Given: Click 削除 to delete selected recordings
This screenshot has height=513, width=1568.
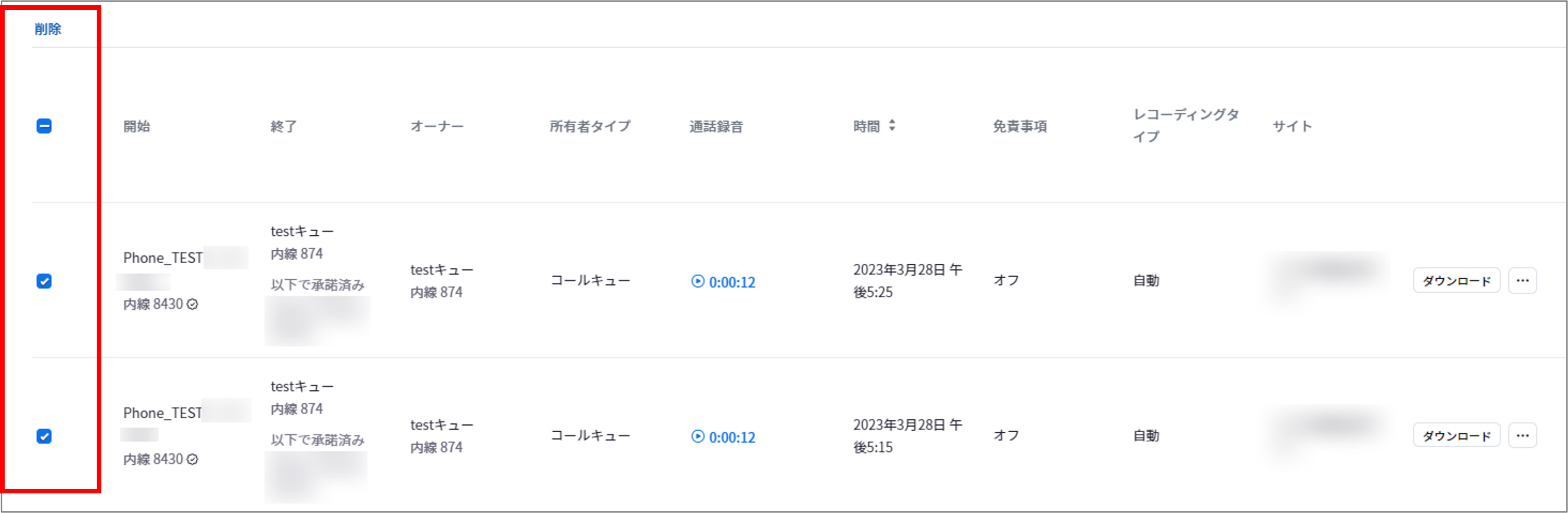Looking at the screenshot, I should [48, 28].
